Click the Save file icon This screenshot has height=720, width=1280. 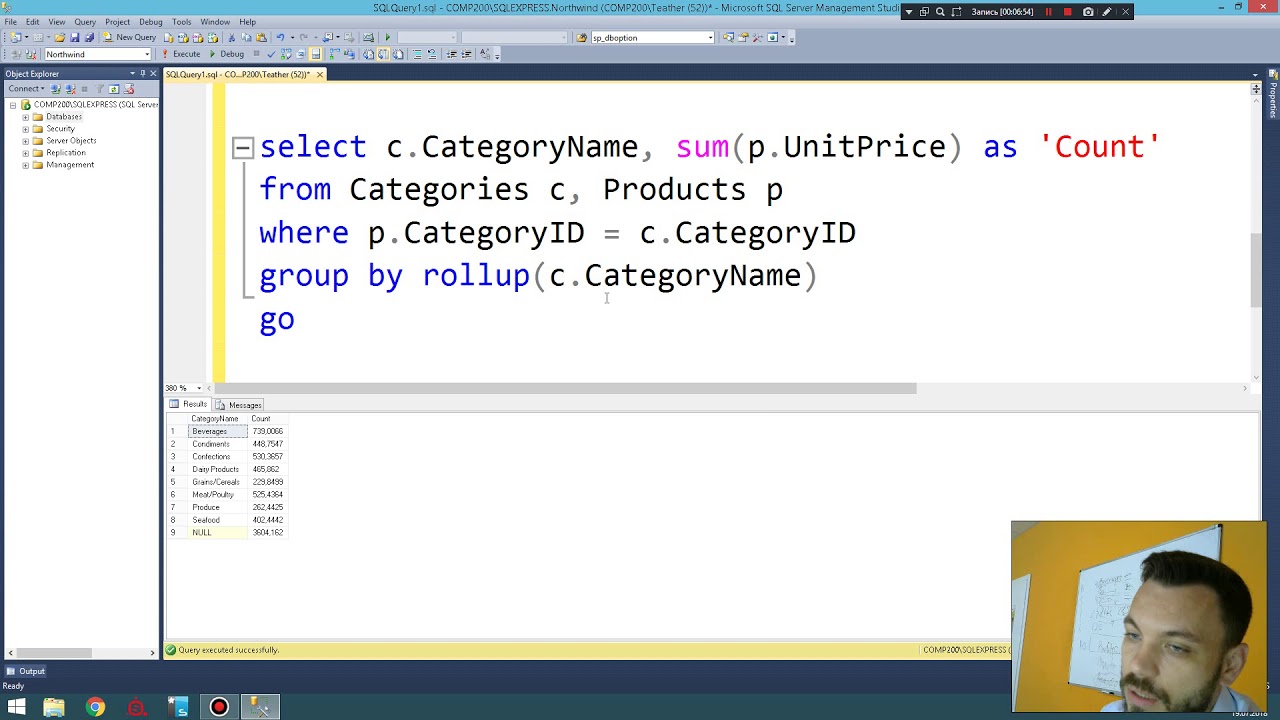(74, 37)
